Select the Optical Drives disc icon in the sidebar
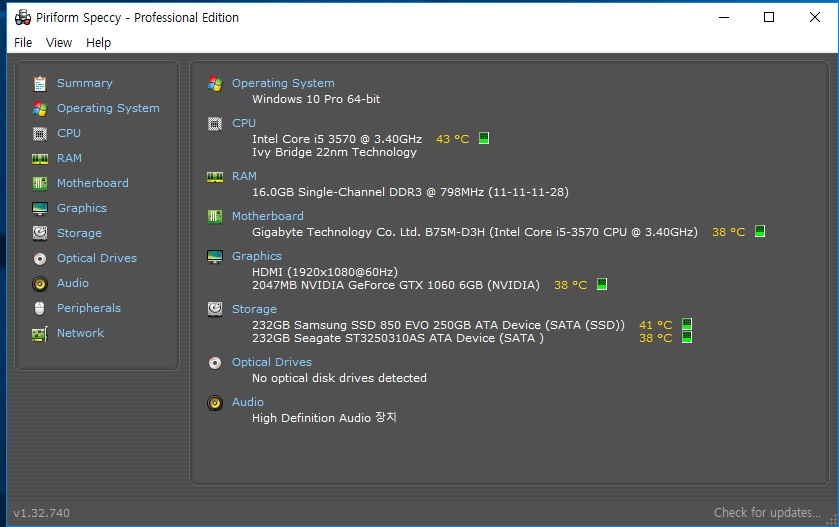The image size is (839, 527). (40, 258)
